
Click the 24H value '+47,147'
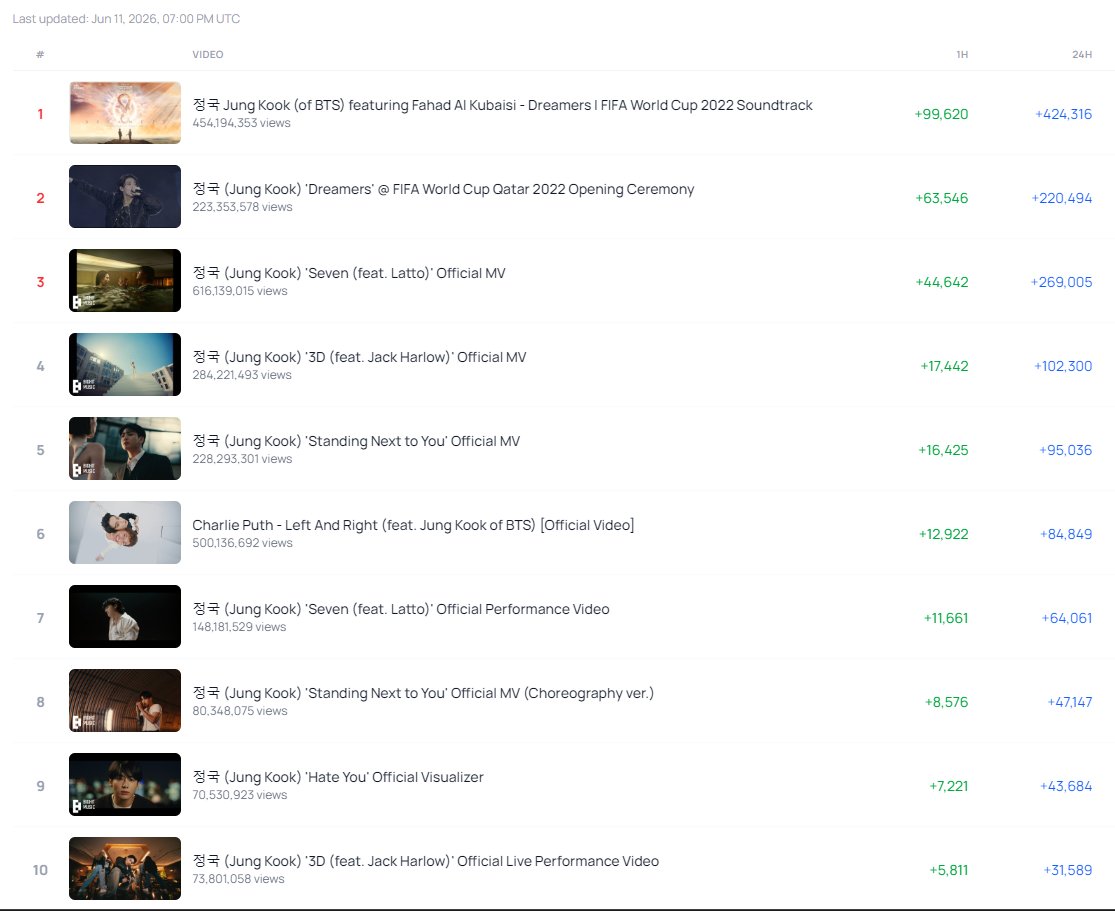1069,701
